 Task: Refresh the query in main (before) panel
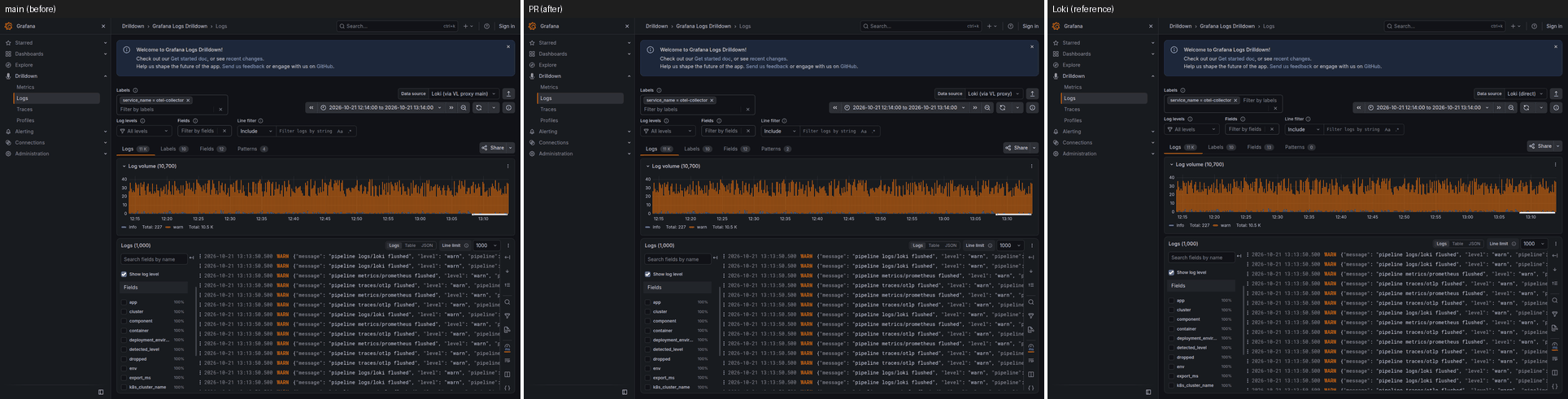coord(478,107)
